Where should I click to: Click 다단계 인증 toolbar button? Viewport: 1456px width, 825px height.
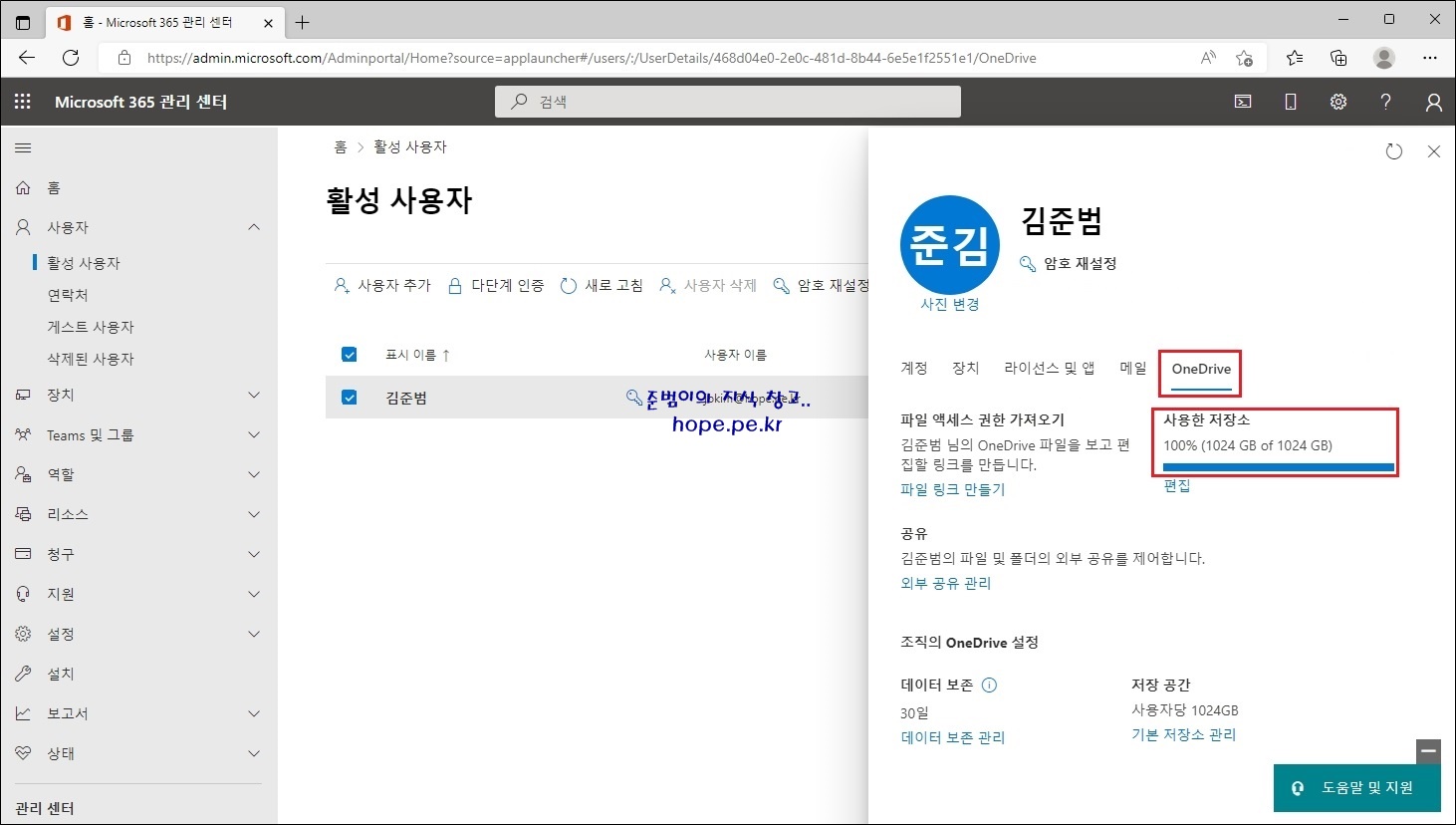(x=496, y=285)
